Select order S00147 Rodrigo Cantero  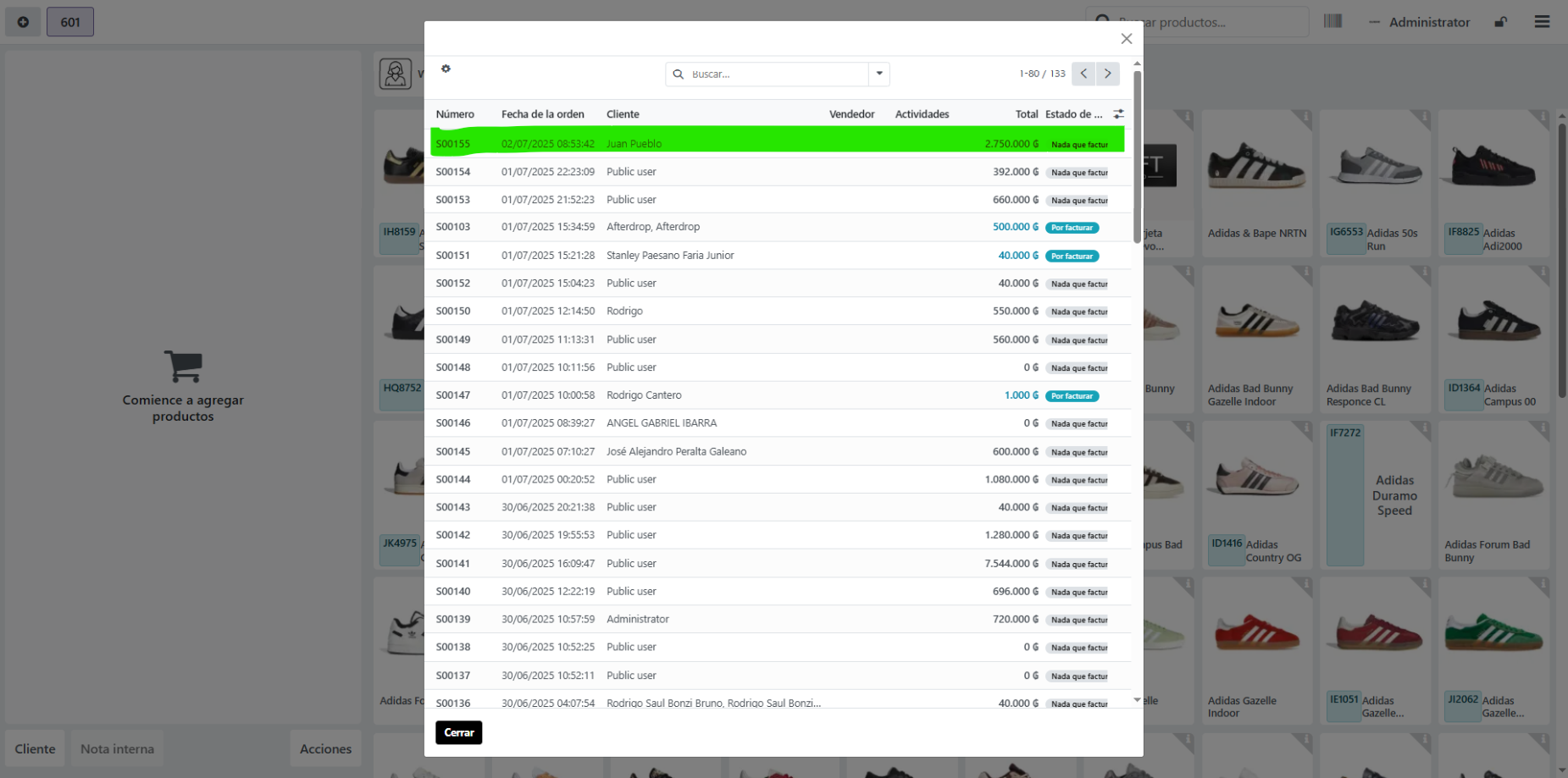click(778, 395)
